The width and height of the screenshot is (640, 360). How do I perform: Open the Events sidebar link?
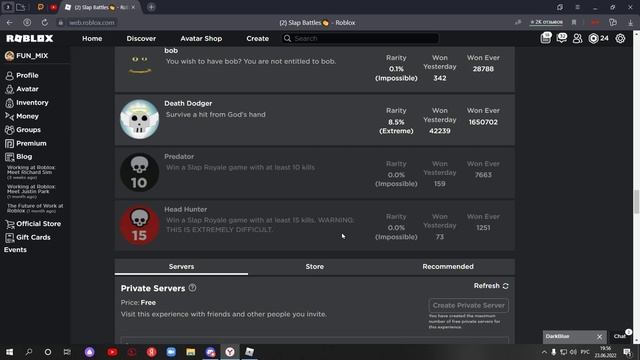point(15,250)
